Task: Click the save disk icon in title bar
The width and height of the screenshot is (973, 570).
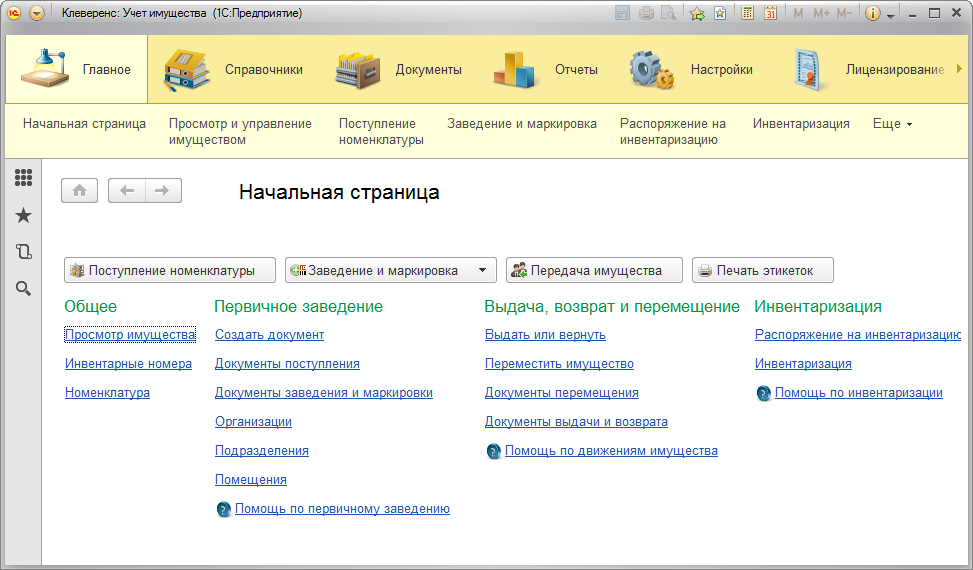Action: [x=622, y=13]
